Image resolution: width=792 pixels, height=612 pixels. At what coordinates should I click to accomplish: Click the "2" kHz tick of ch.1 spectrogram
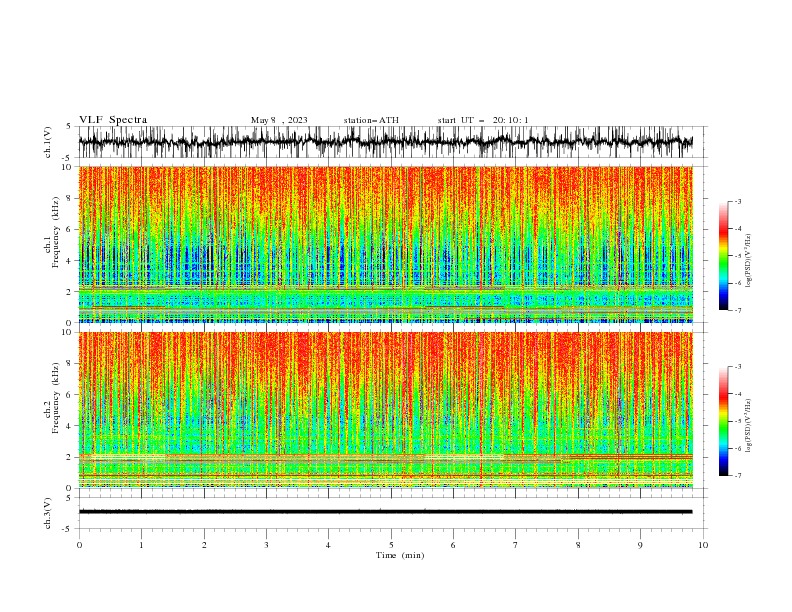click(70, 292)
